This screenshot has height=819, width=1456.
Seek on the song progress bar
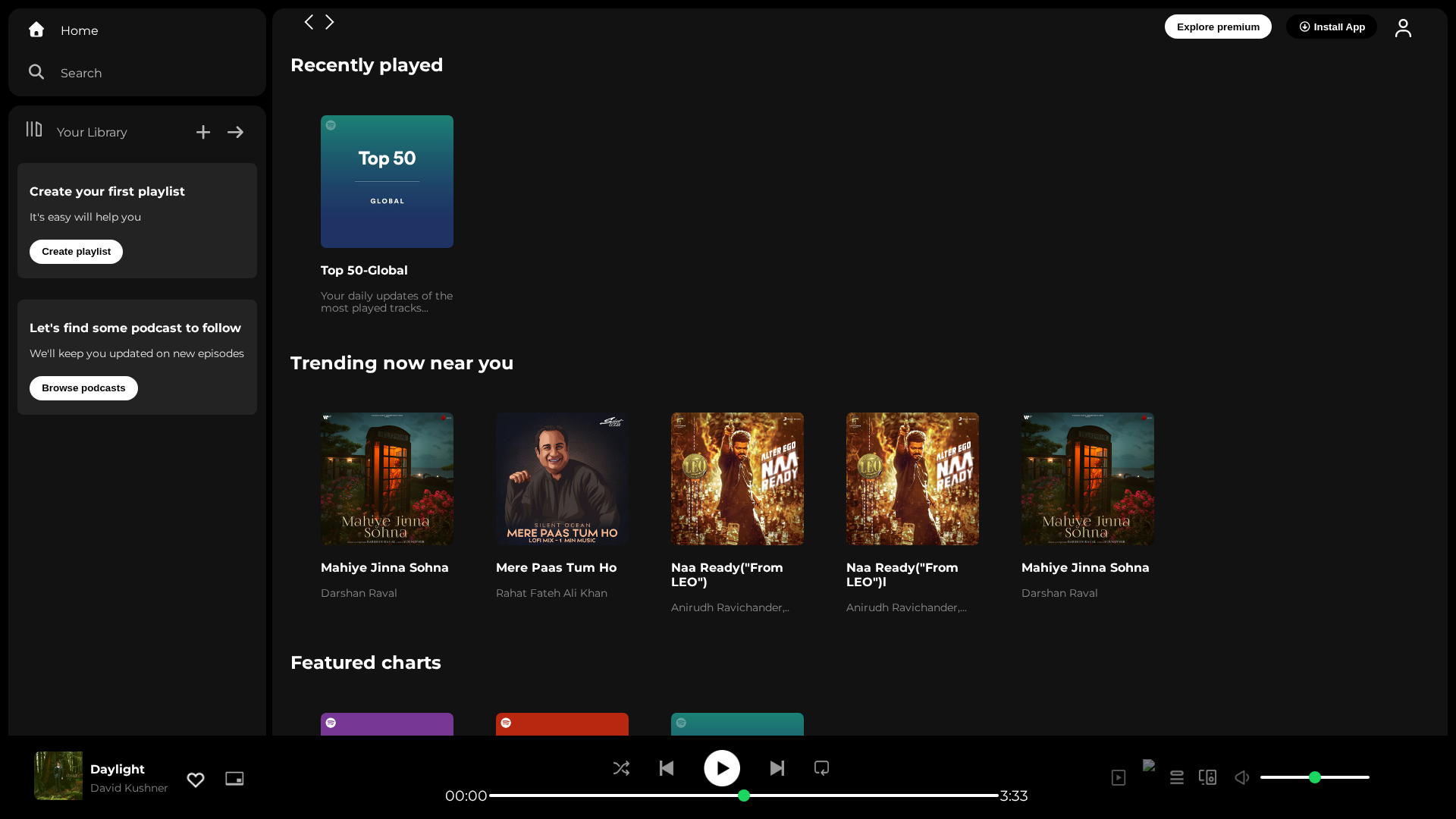[x=743, y=795]
